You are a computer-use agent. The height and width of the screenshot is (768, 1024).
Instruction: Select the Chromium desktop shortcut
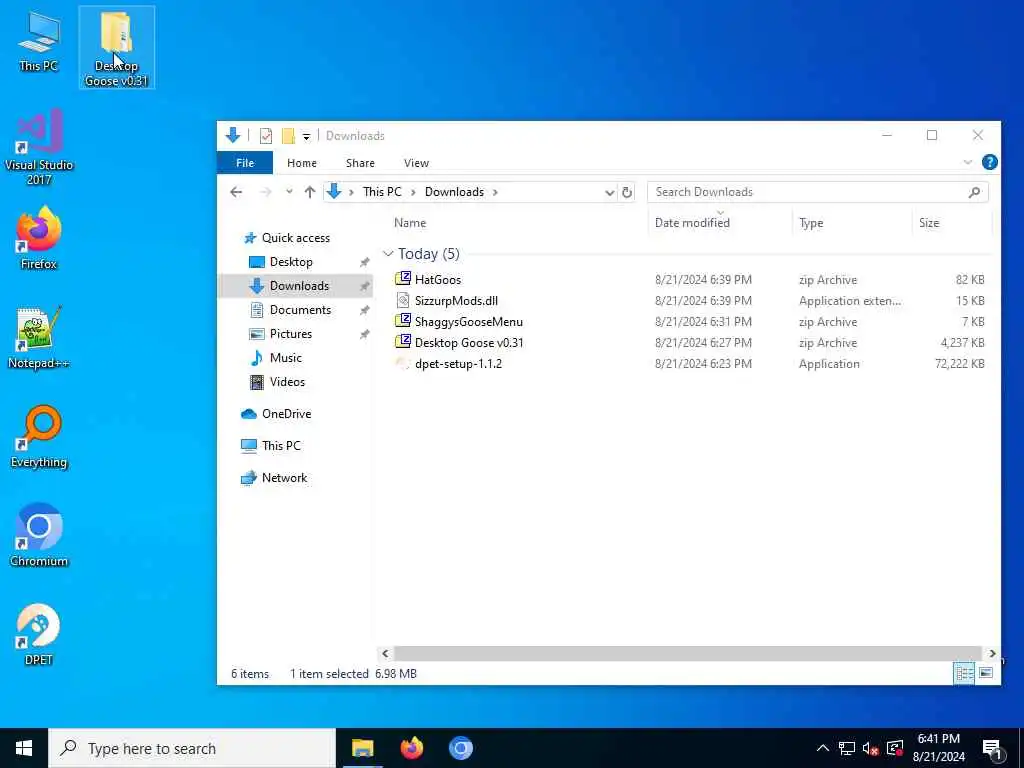(x=39, y=536)
